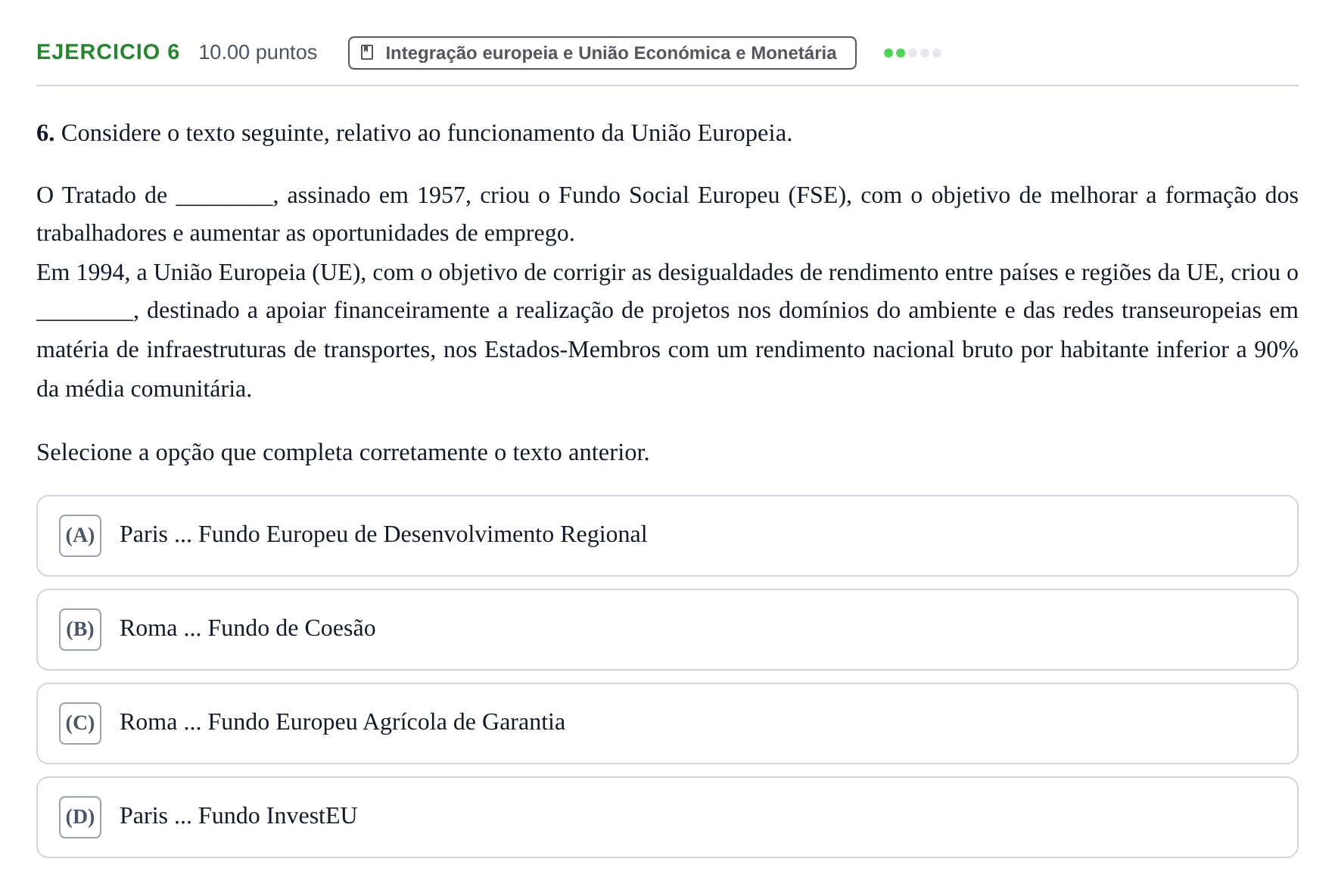This screenshot has width=1335, height=896.
Task: Choose answer 'Roma ... Fundo Europeu Agrícola de Garantia'
Action: 667,723
